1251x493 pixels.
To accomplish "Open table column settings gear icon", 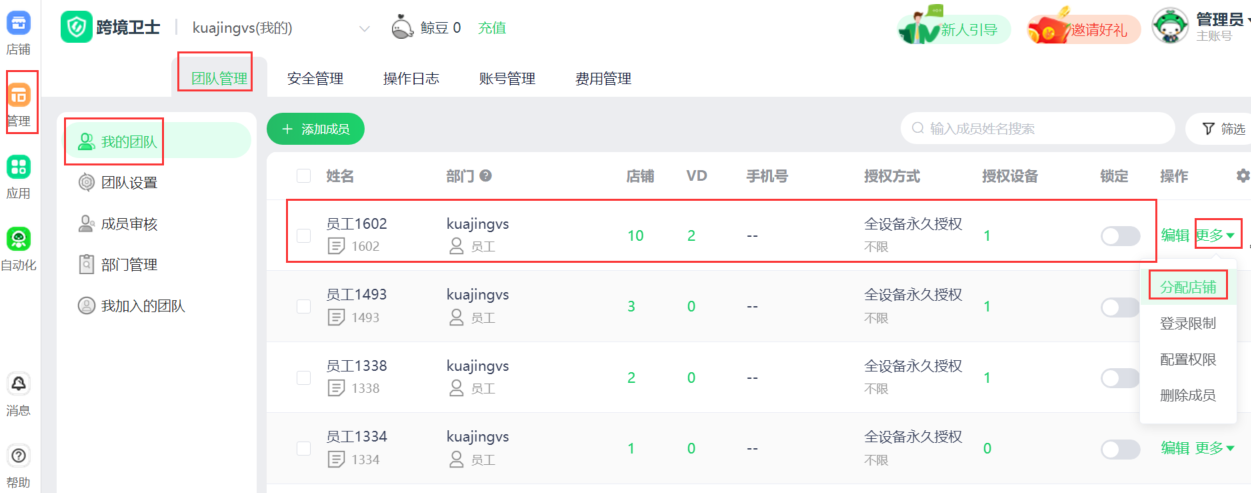I will point(1243,176).
